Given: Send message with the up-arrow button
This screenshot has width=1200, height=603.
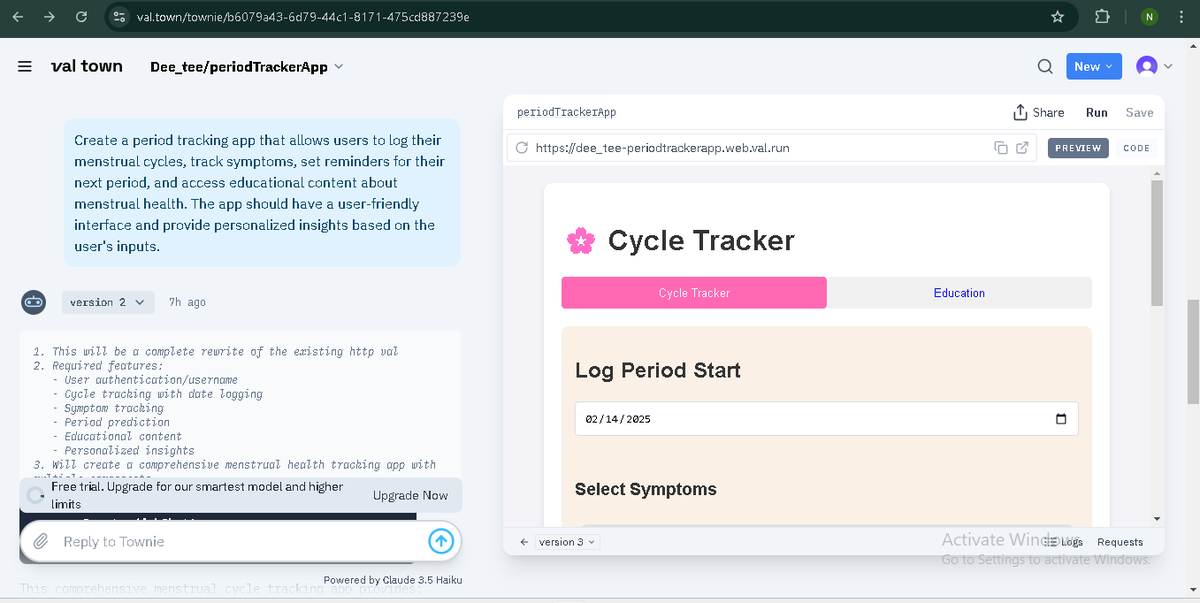Looking at the screenshot, I should [x=441, y=541].
